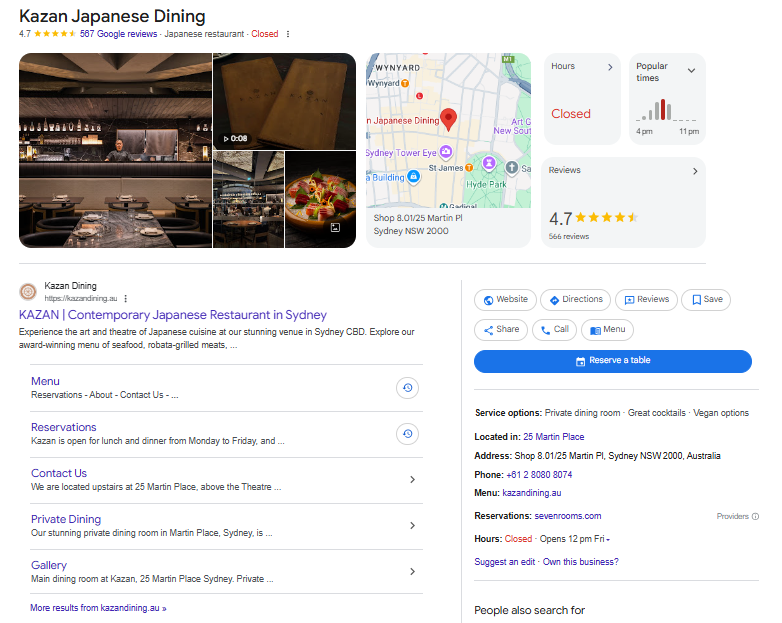Open the 567 Google reviews link

tap(118, 34)
